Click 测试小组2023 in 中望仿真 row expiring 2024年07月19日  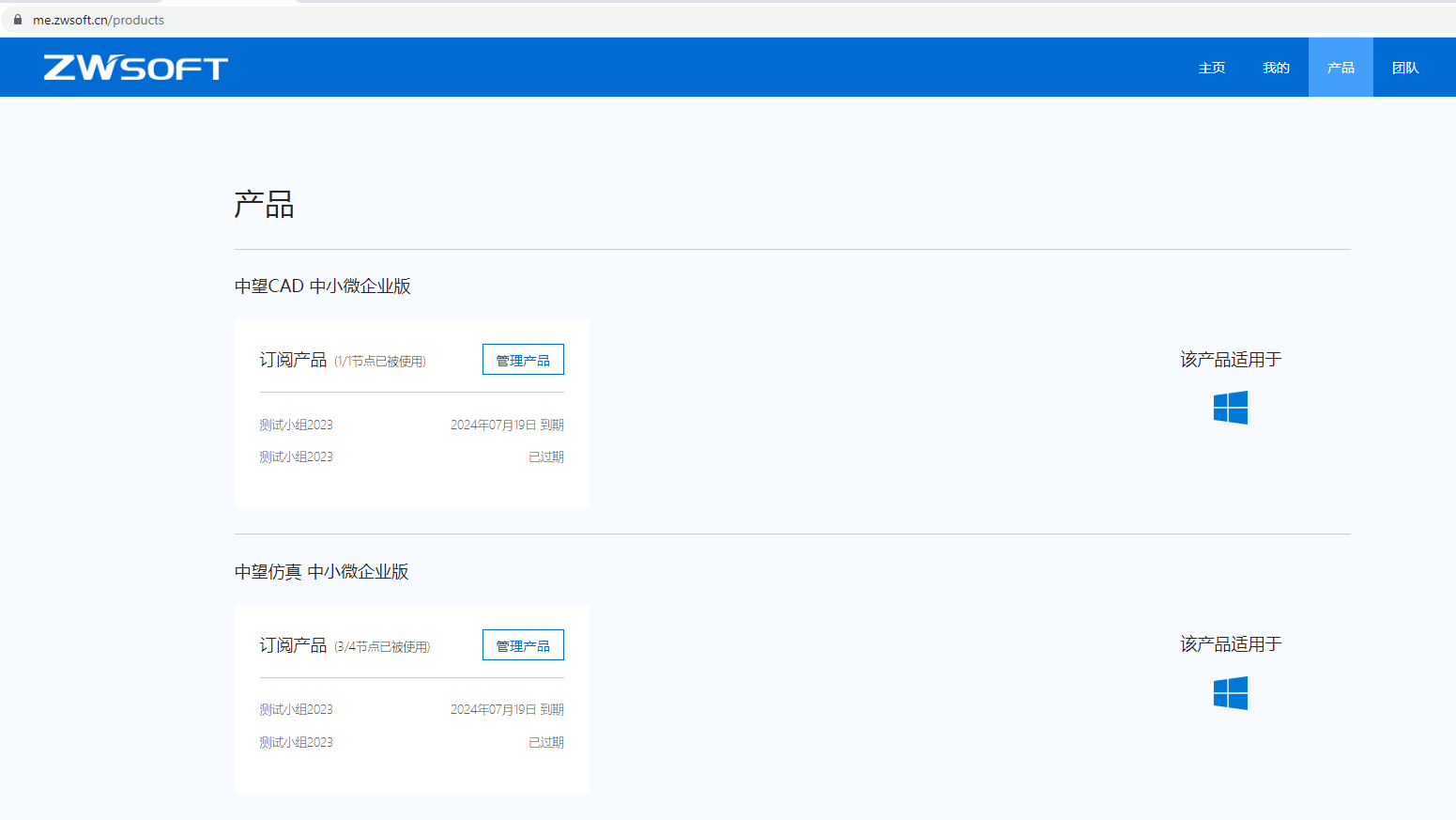(x=297, y=709)
